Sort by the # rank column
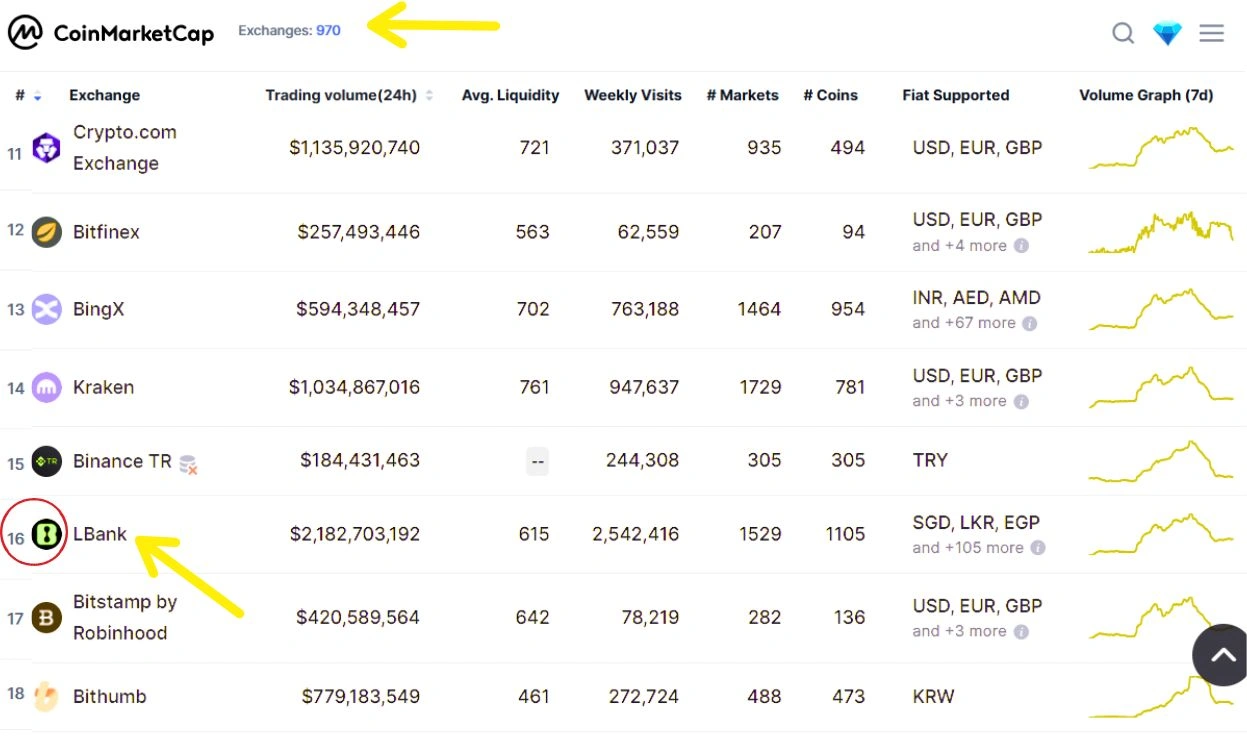Screen dimensions: 1247x736 click(x=28, y=96)
